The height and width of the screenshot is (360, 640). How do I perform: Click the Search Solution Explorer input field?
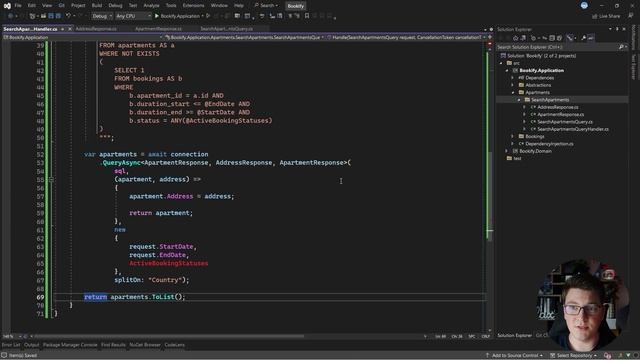(557, 47)
